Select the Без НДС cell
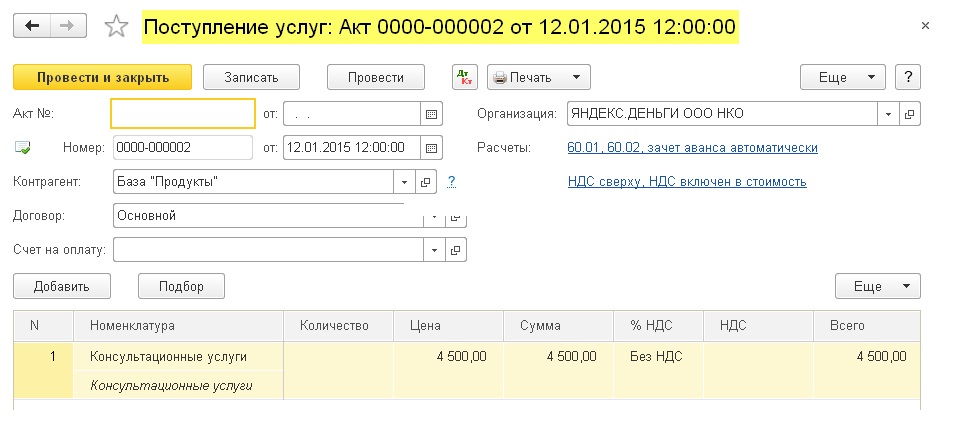954x429 pixels. click(x=658, y=371)
